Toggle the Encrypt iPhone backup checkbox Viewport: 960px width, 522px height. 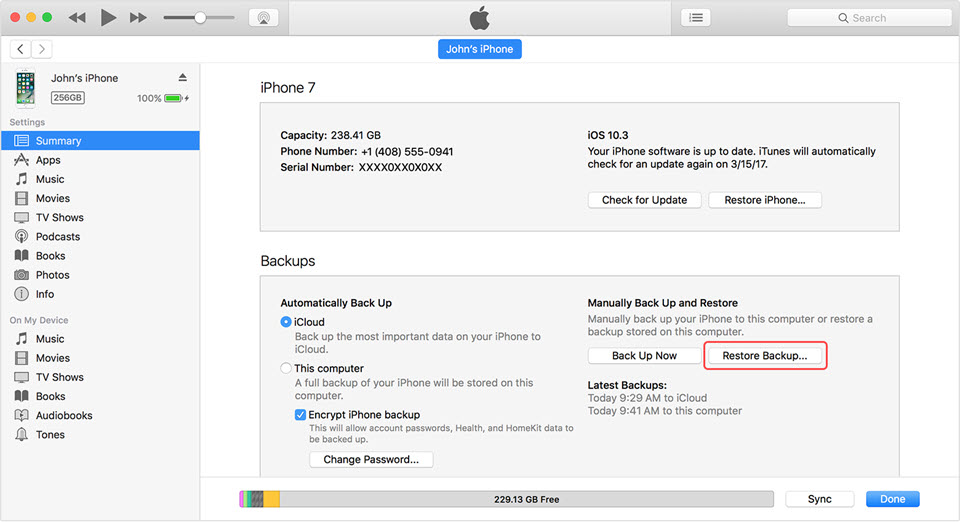(300, 415)
